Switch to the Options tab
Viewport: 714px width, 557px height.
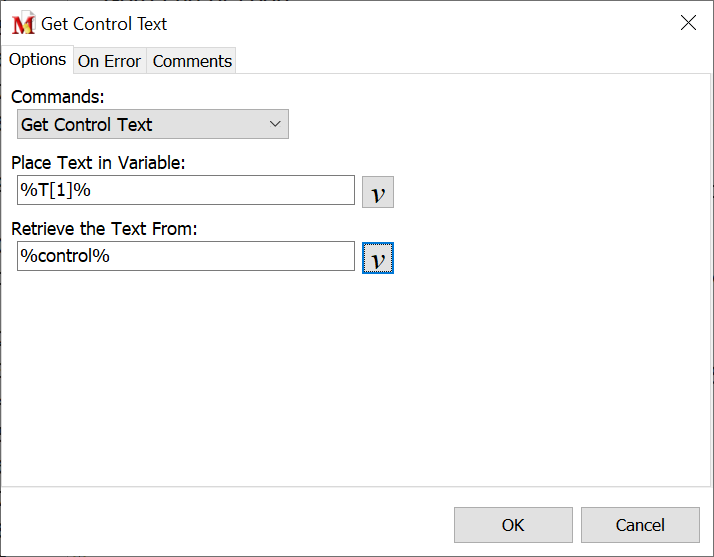click(x=37, y=59)
